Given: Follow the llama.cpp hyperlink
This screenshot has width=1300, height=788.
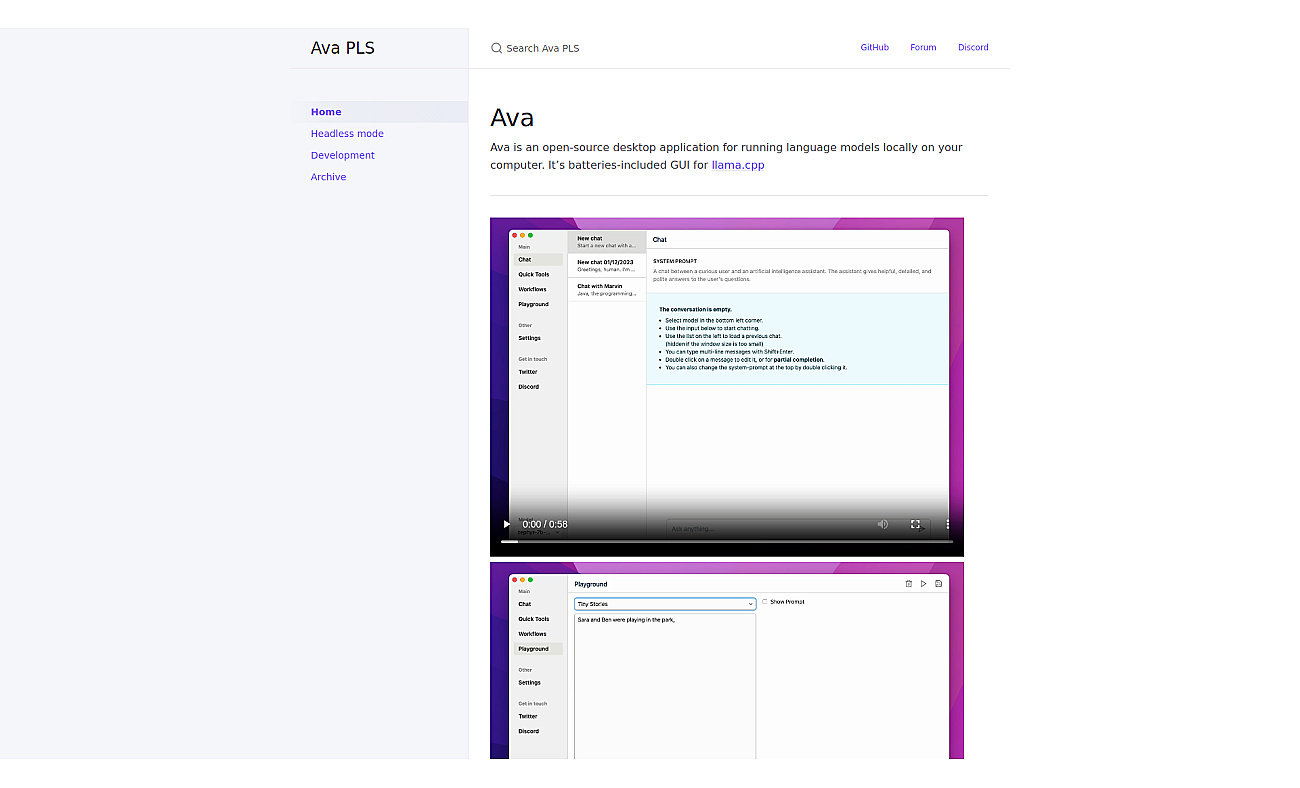Looking at the screenshot, I should click(x=738, y=165).
